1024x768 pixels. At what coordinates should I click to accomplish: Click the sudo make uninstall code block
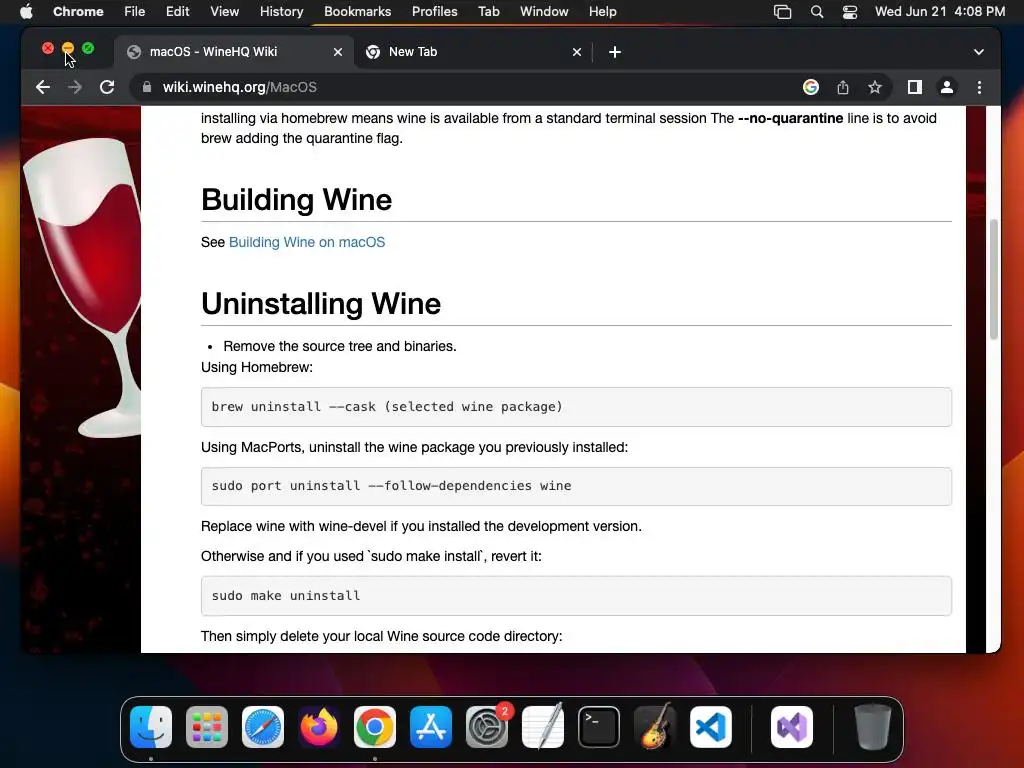click(x=576, y=596)
